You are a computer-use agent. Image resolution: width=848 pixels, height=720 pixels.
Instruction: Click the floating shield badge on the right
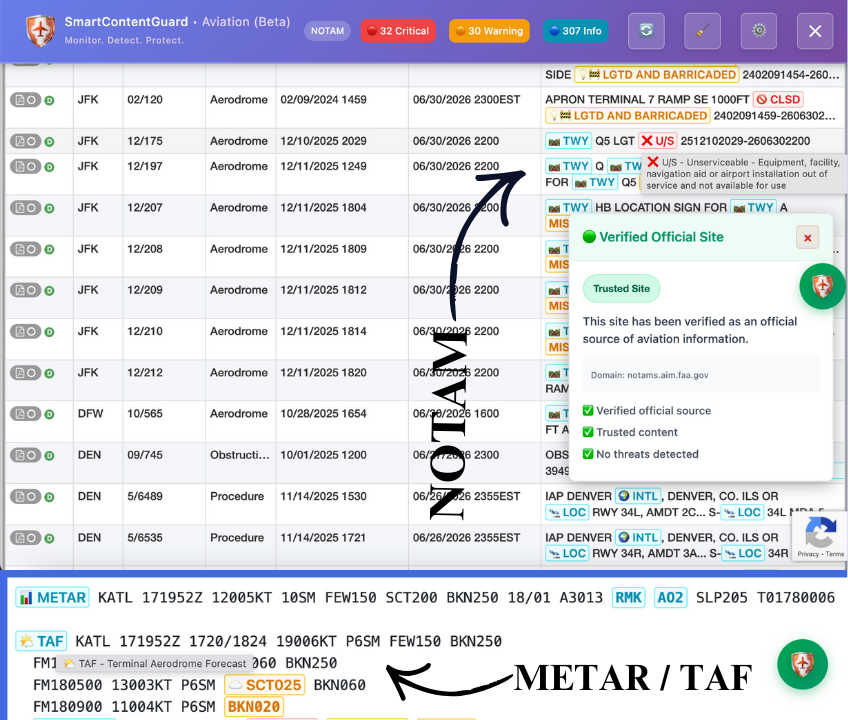[822, 287]
